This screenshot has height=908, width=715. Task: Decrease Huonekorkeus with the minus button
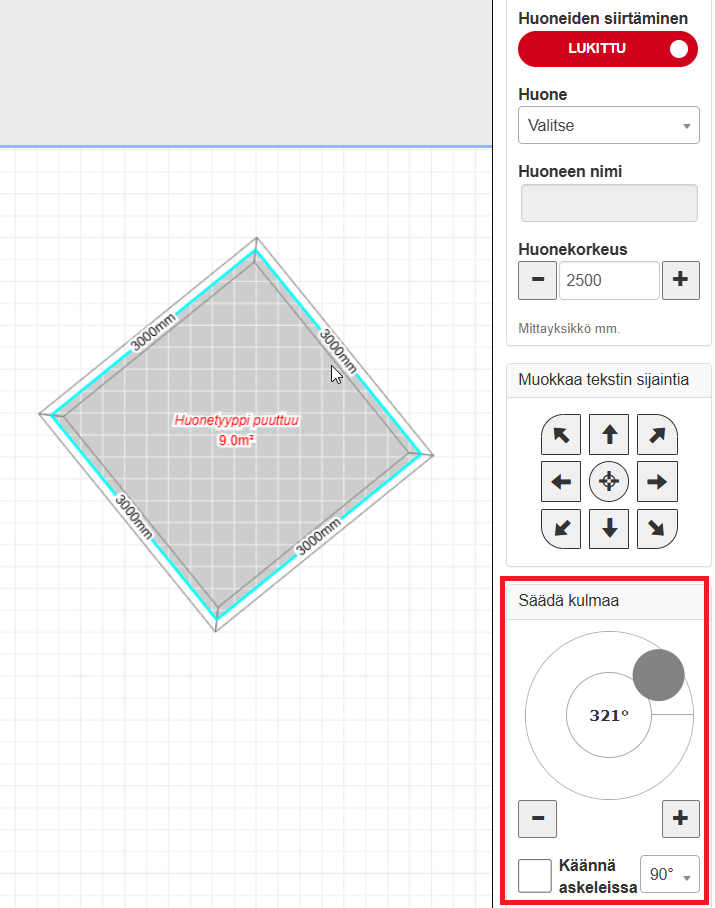tap(537, 280)
